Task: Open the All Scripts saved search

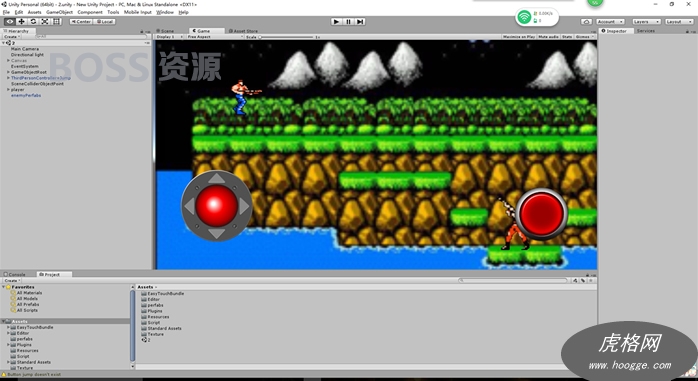Action: (x=24, y=310)
